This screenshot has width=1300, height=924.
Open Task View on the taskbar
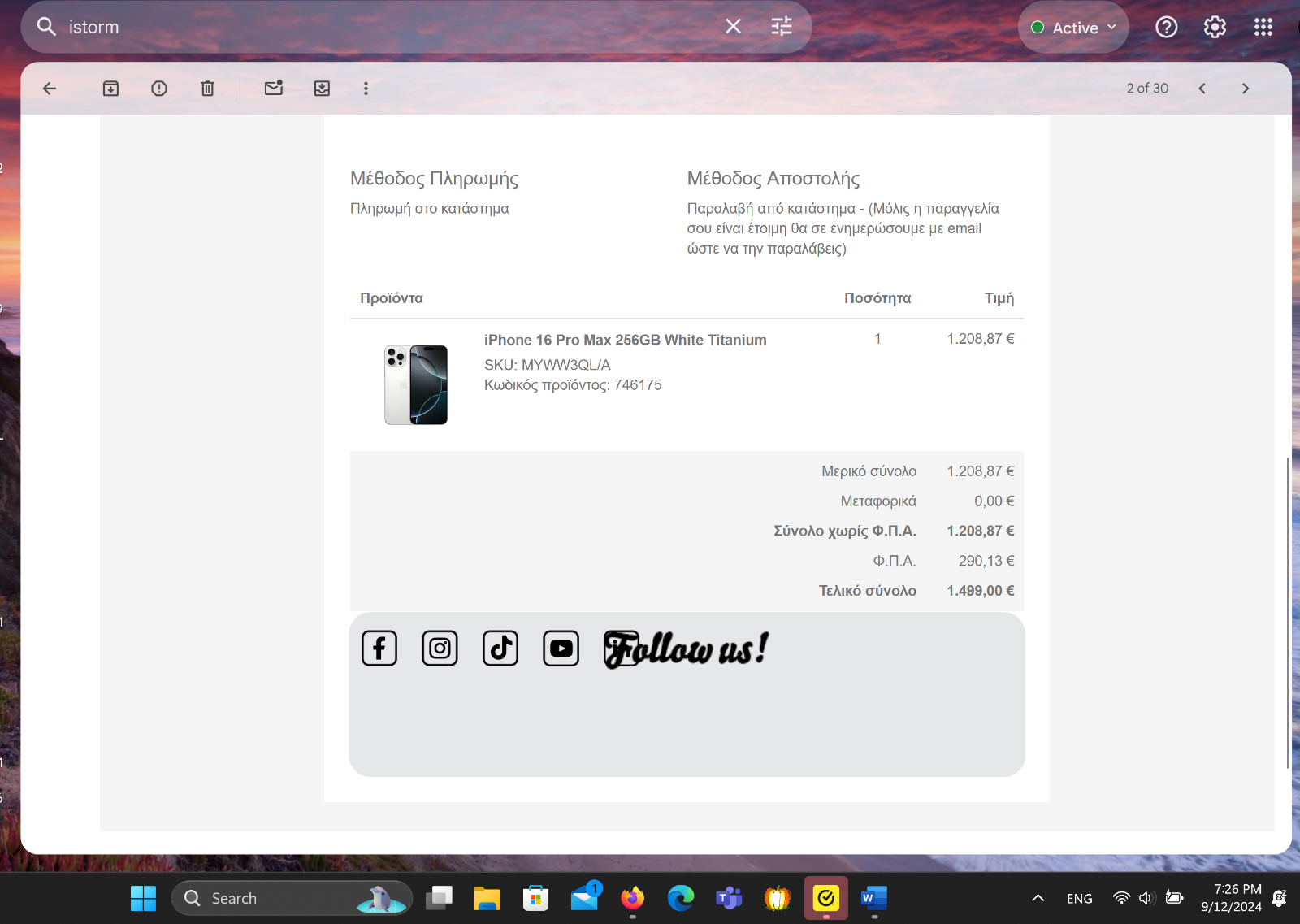coord(440,898)
